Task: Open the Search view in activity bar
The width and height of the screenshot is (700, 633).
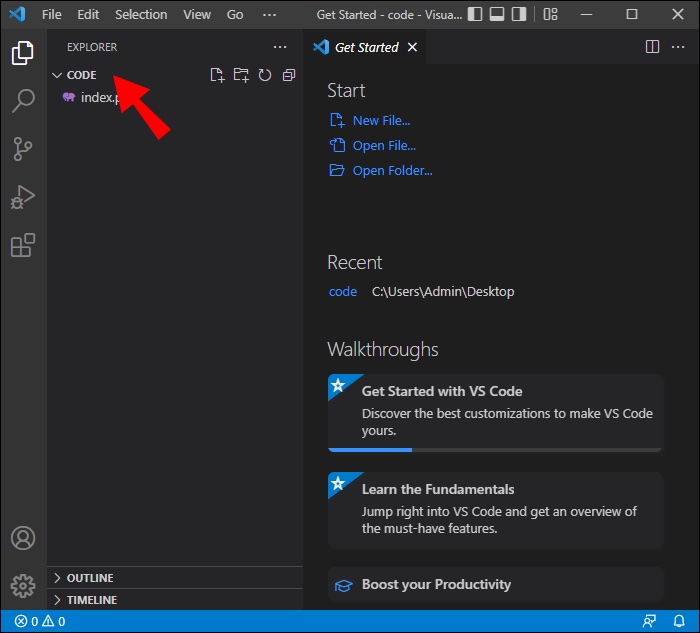Action: pos(23,101)
